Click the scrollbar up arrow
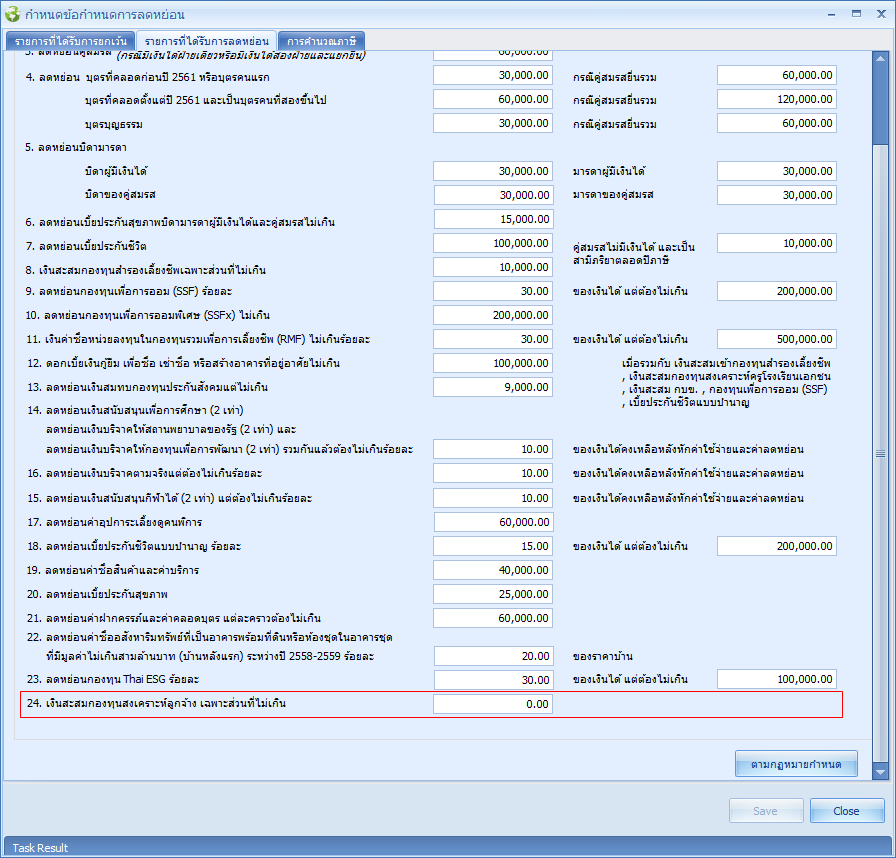The width and height of the screenshot is (896, 858). 880,57
